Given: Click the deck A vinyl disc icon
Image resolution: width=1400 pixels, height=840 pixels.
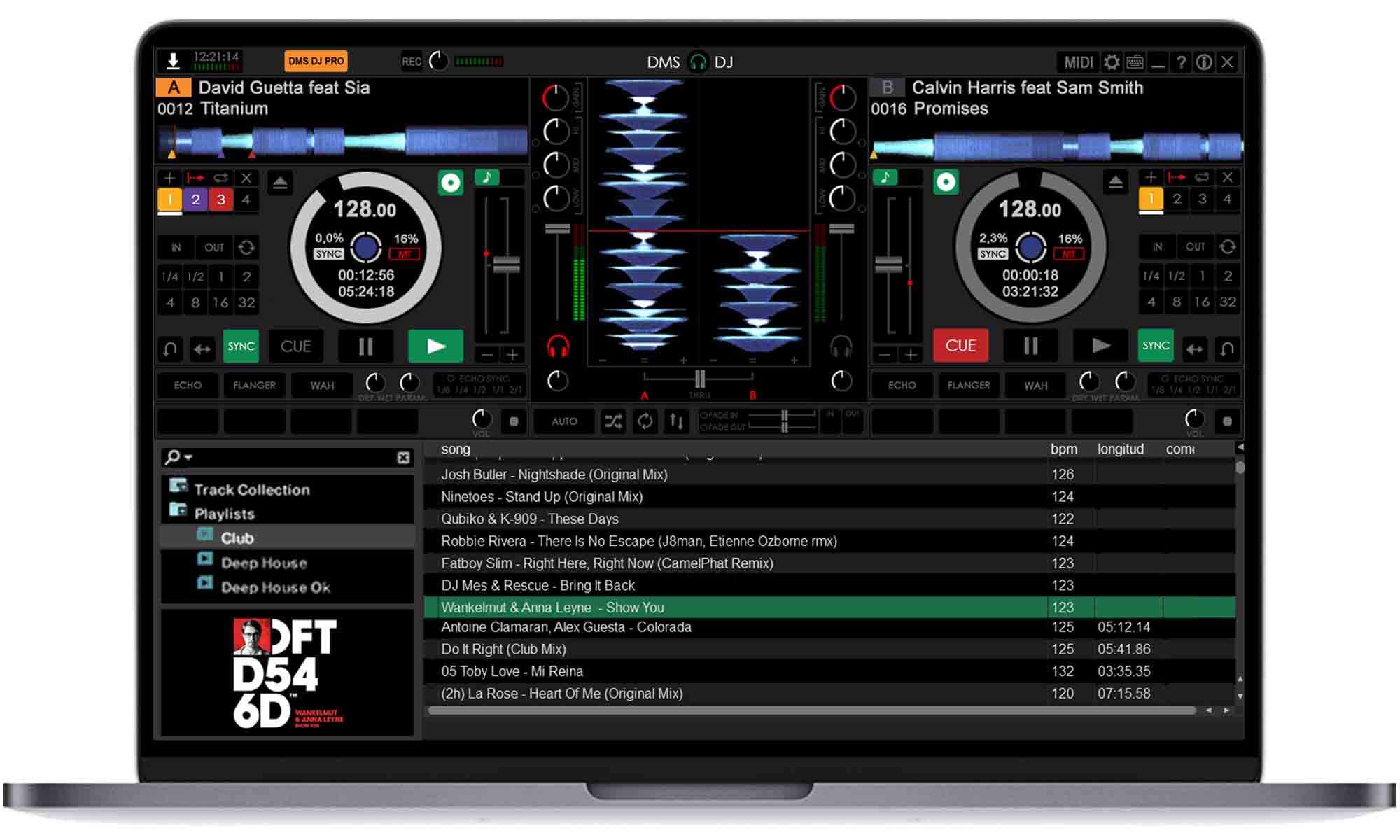Looking at the screenshot, I should [451, 183].
